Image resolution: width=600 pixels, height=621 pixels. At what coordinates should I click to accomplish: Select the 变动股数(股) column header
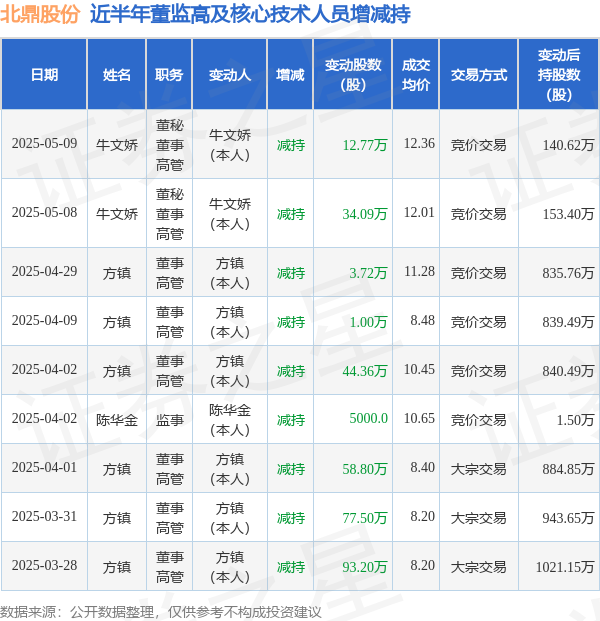coord(352,75)
